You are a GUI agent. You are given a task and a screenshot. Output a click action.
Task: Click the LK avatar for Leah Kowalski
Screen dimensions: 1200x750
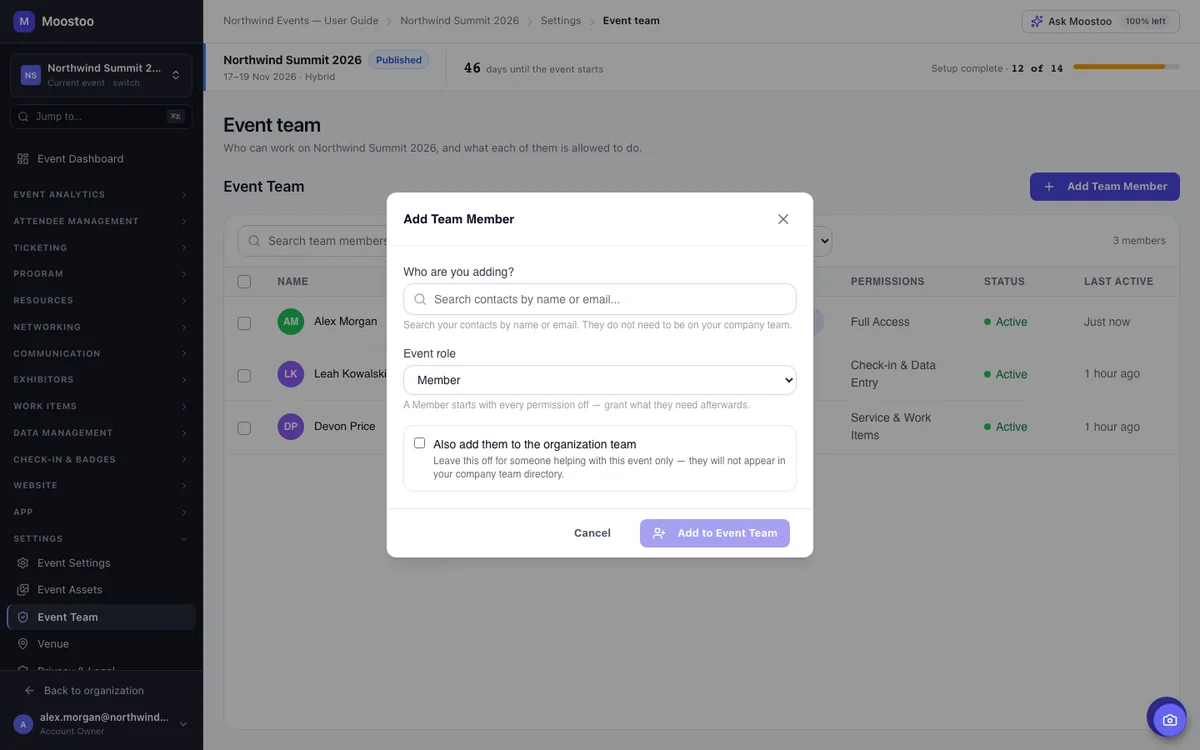tap(290, 374)
